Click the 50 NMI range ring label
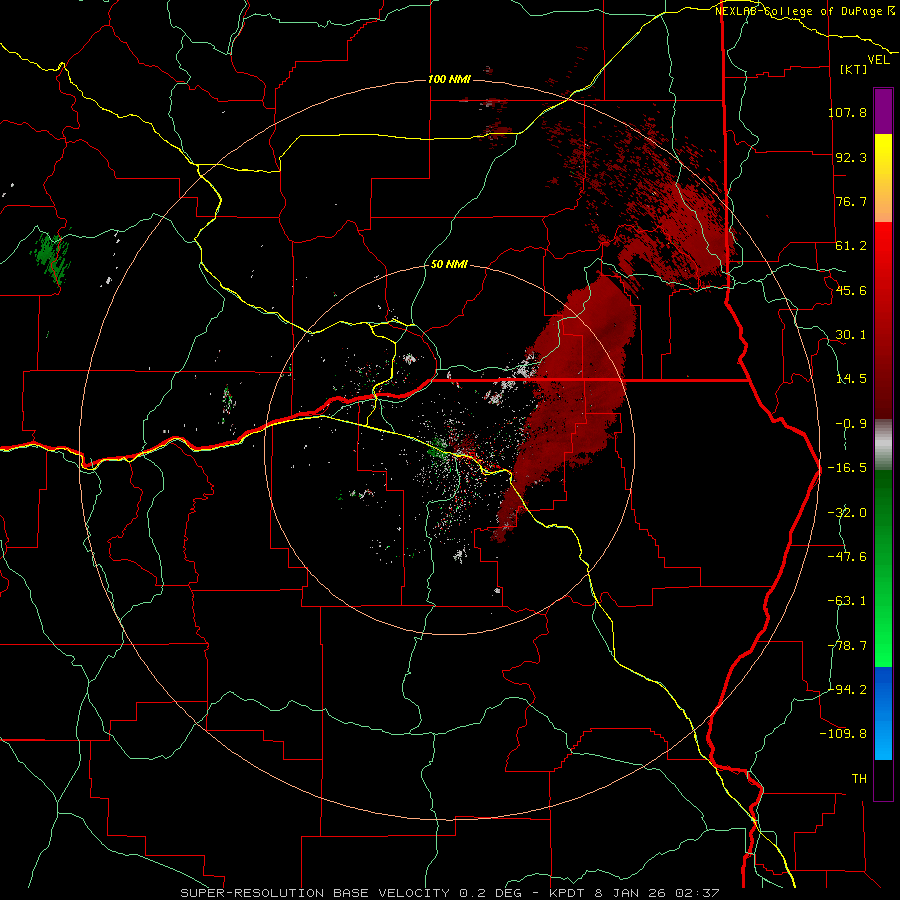The width and height of the screenshot is (900, 900). (x=449, y=265)
